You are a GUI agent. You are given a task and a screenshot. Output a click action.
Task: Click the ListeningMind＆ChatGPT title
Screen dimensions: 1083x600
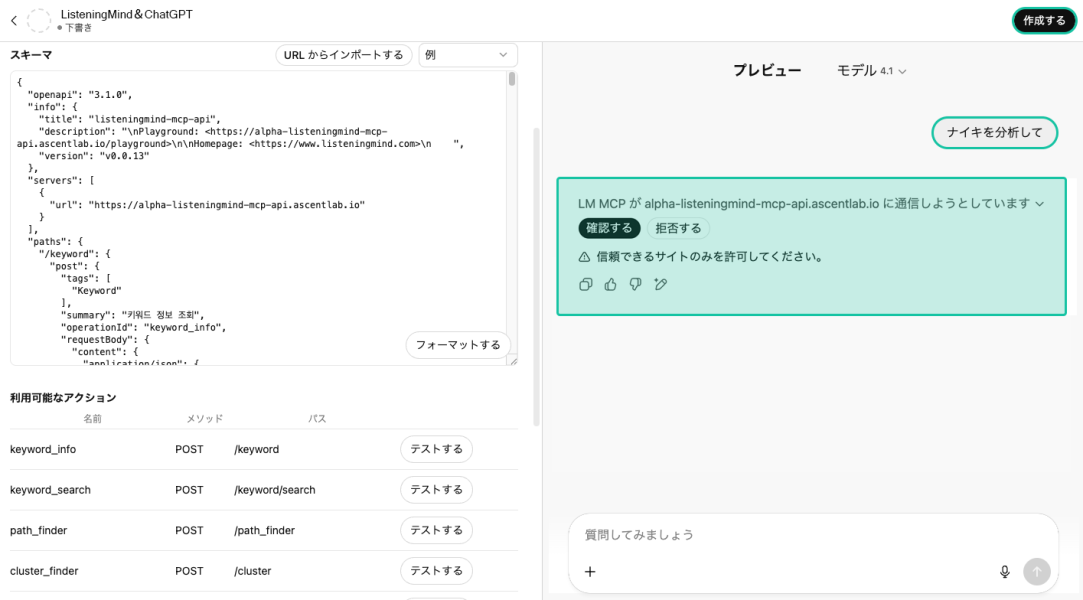point(127,14)
